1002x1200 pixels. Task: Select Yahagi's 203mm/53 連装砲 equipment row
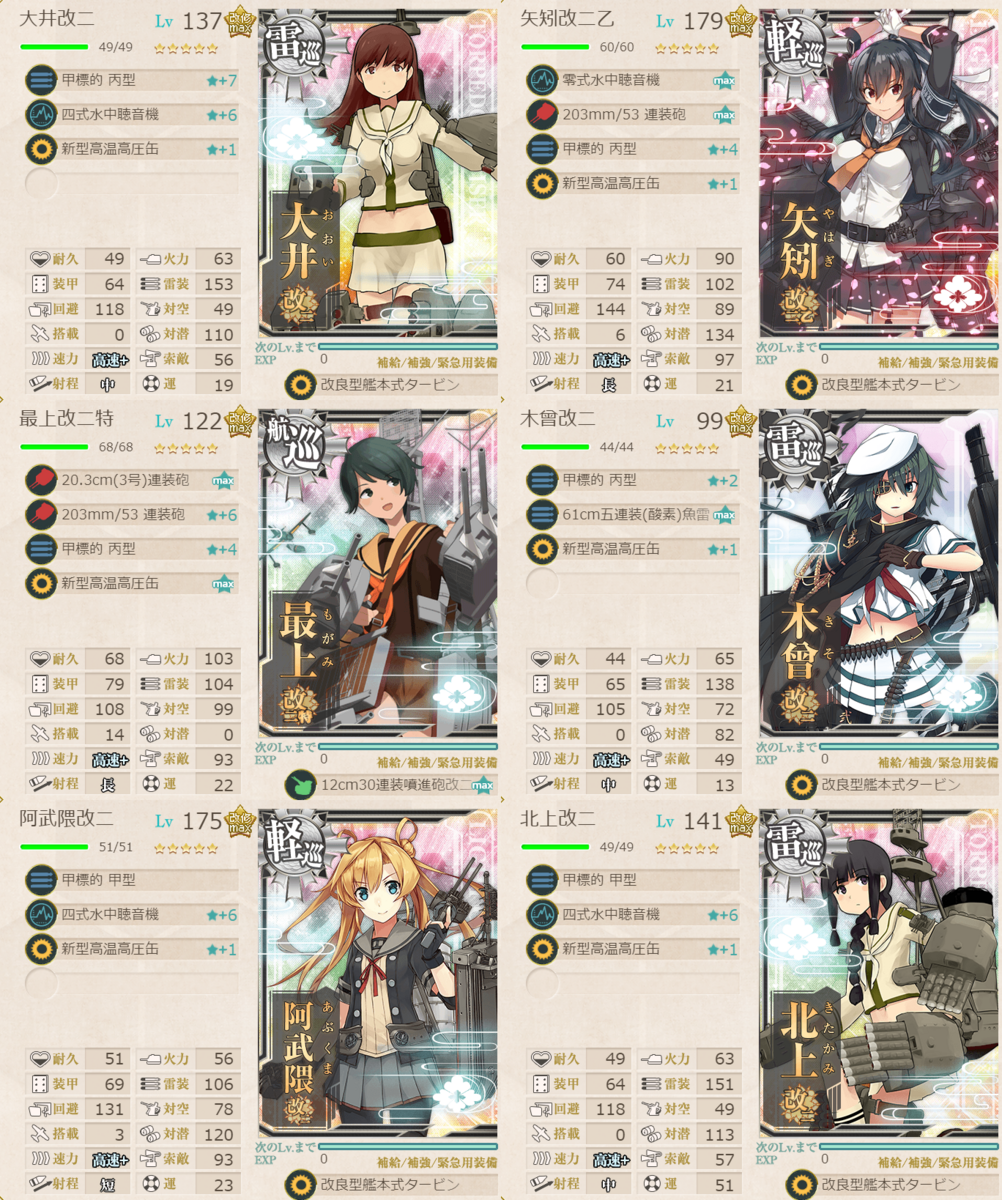pyautogui.click(x=631, y=115)
